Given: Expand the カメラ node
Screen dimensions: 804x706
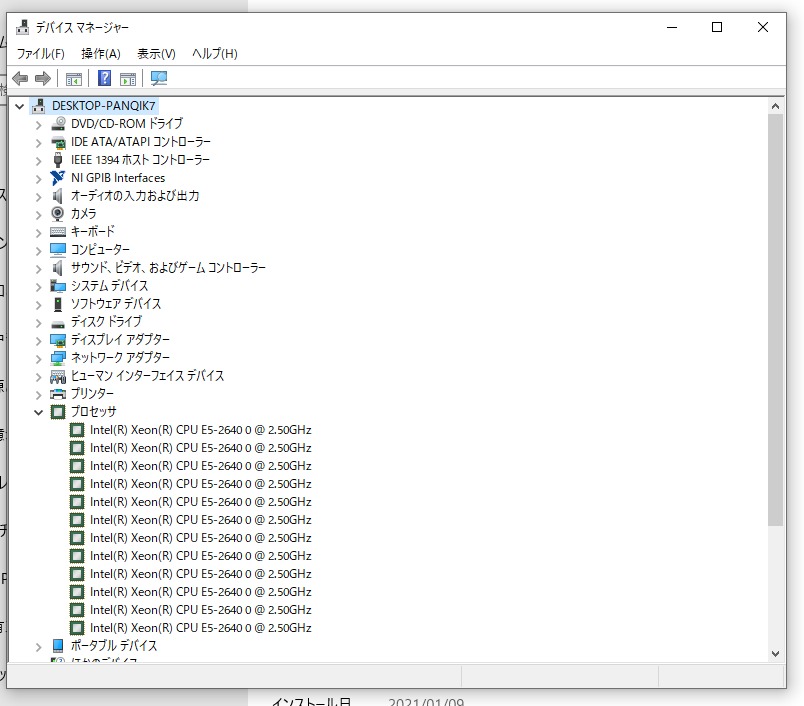Looking at the screenshot, I should click(x=38, y=215).
